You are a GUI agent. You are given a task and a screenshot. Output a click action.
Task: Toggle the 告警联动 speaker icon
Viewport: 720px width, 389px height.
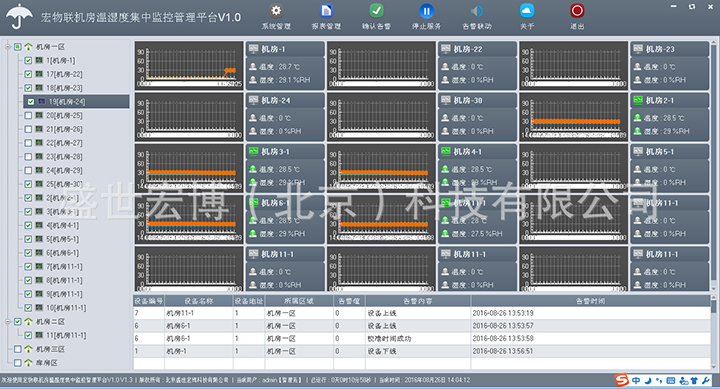477,11
